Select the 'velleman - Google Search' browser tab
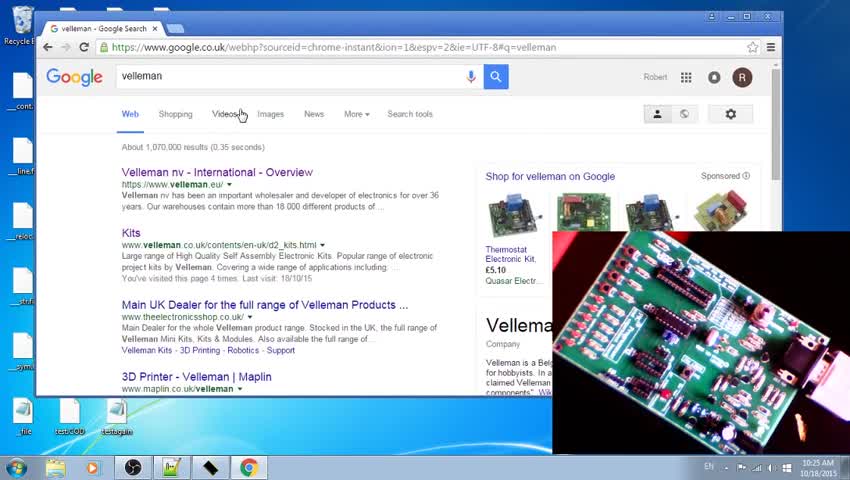Screen dimensions: 850x480 [x=103, y=29]
